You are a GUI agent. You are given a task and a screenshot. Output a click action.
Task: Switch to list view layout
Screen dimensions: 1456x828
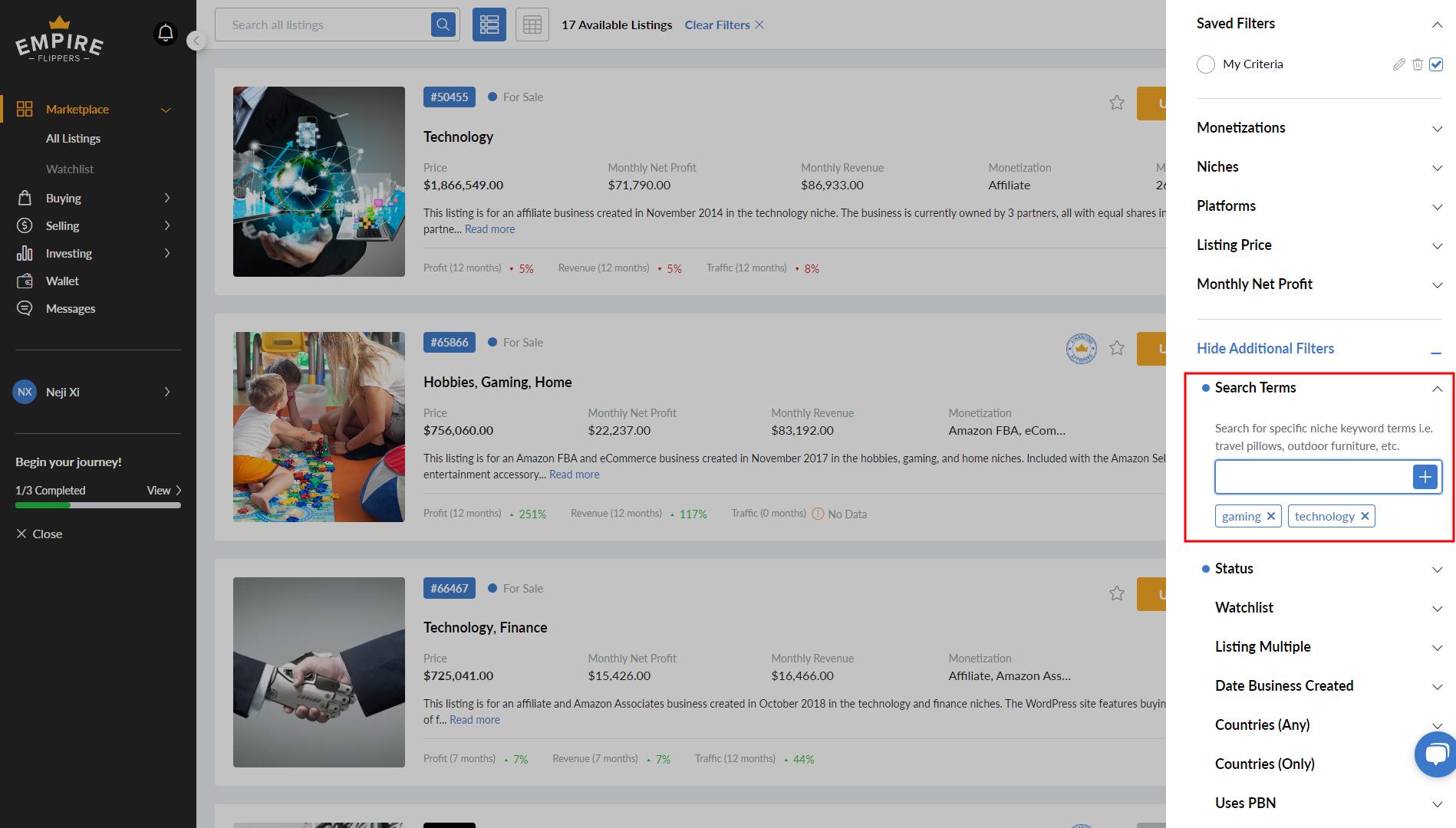pyautogui.click(x=489, y=25)
